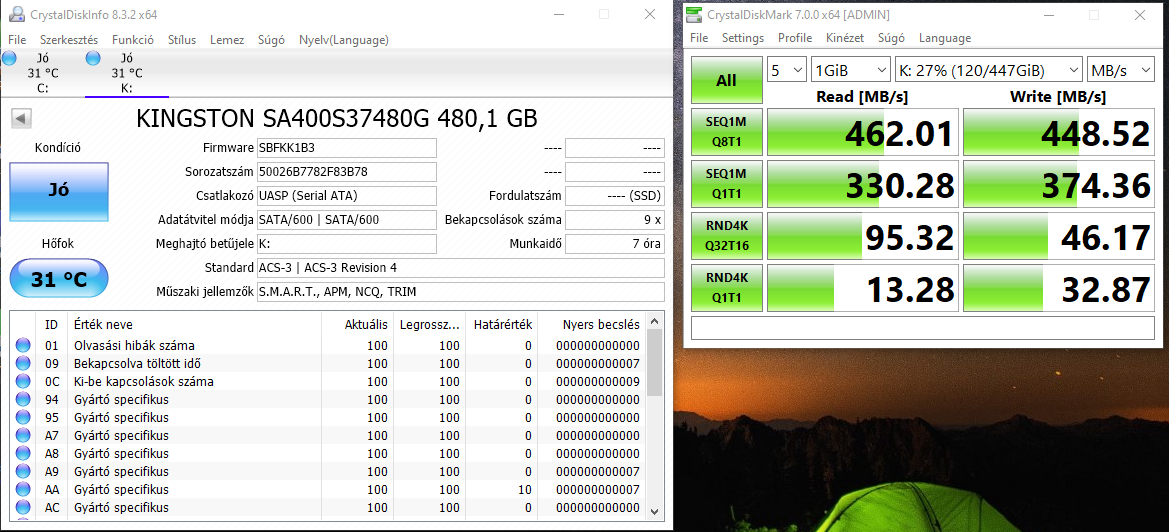Open the Súgó menu in CrystalDiskInfo
The width and height of the screenshot is (1169, 532).
(x=271, y=39)
